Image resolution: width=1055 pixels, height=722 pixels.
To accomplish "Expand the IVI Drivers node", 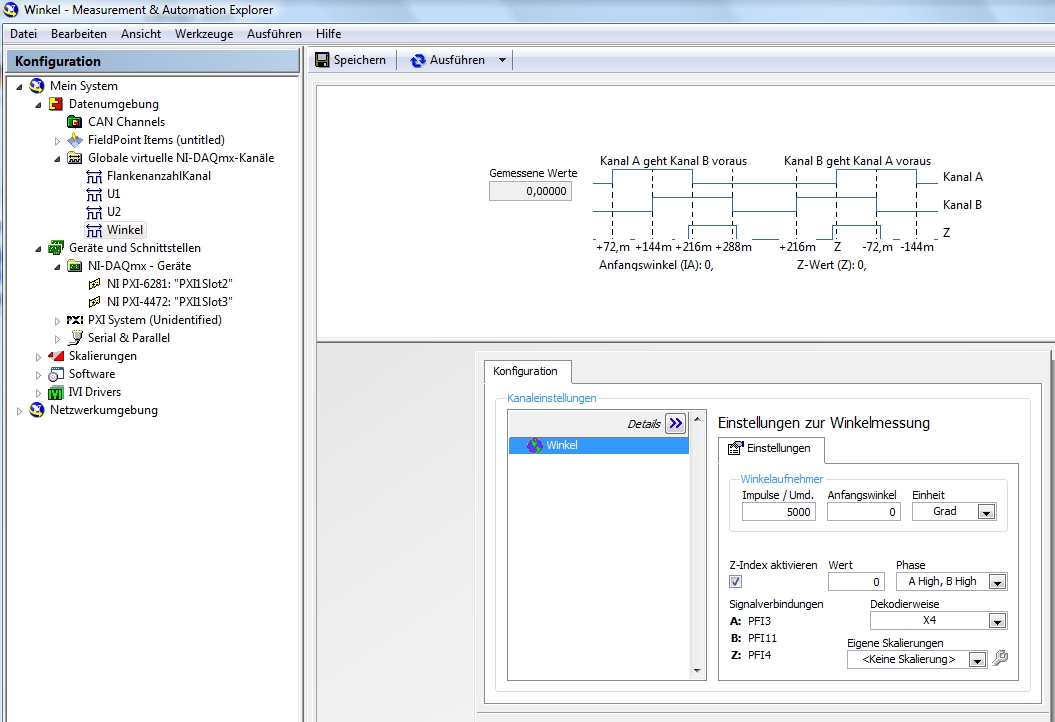I will (38, 393).
